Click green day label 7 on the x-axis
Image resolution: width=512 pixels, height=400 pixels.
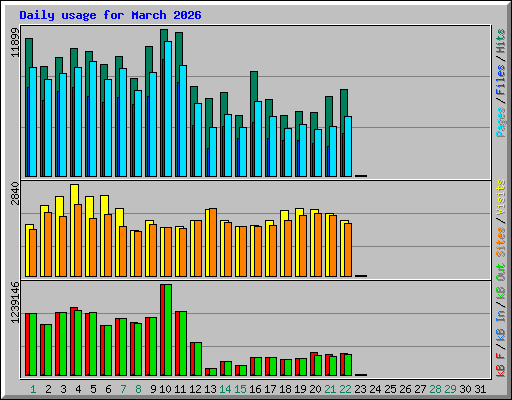tap(123, 389)
